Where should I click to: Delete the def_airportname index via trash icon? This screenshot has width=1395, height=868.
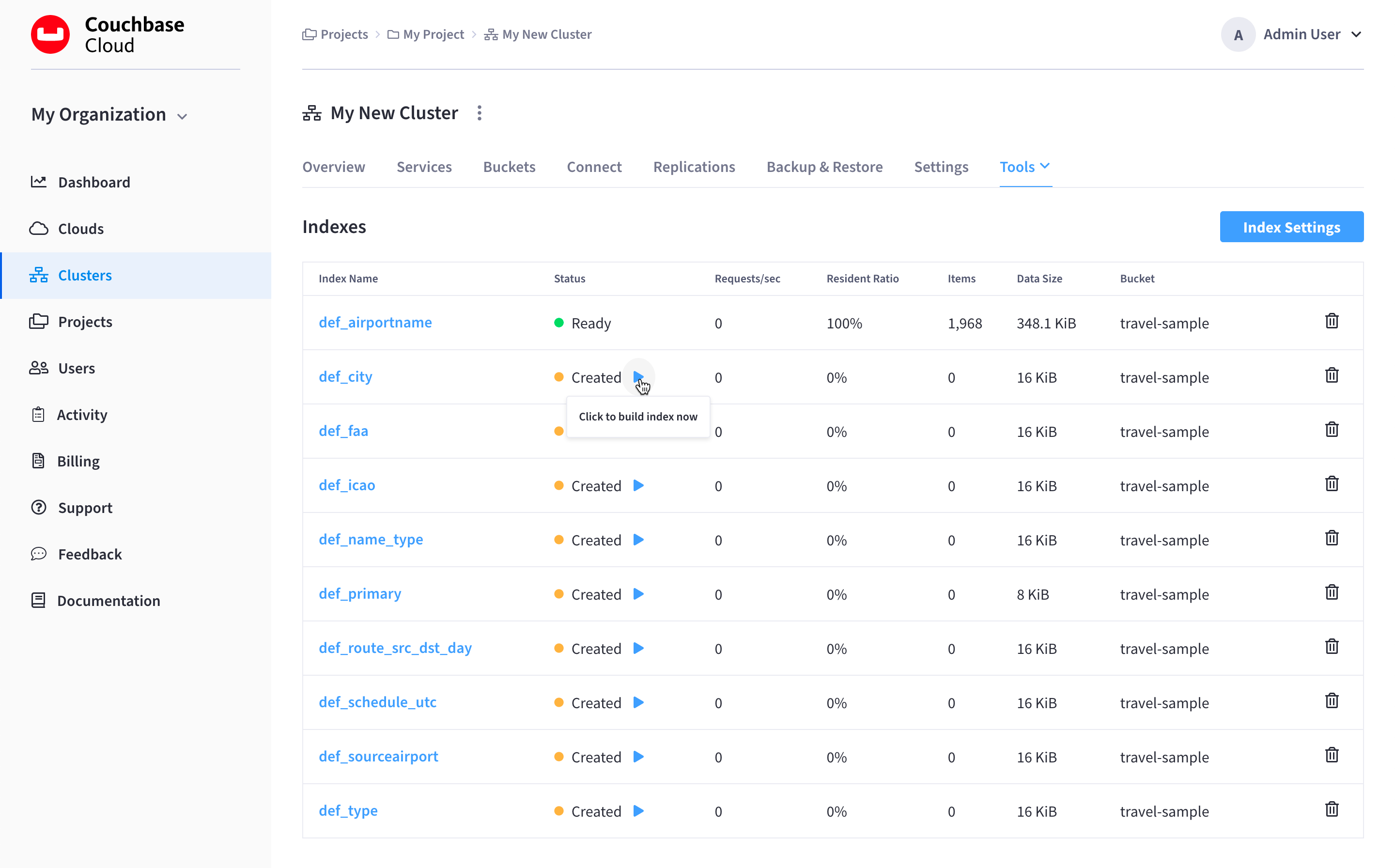(1331, 322)
